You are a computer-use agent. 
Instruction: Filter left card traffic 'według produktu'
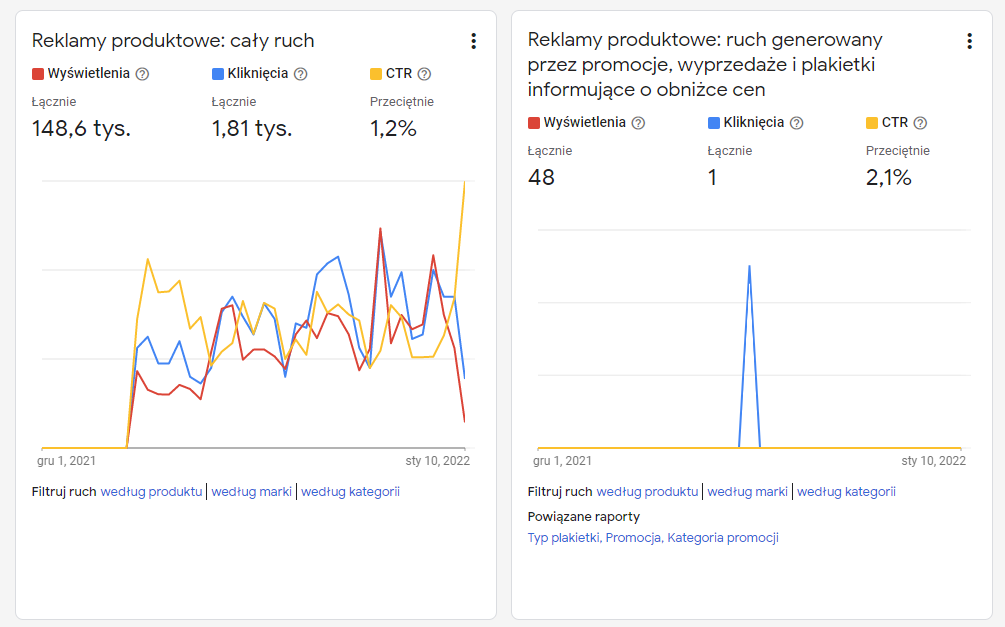tap(151, 492)
